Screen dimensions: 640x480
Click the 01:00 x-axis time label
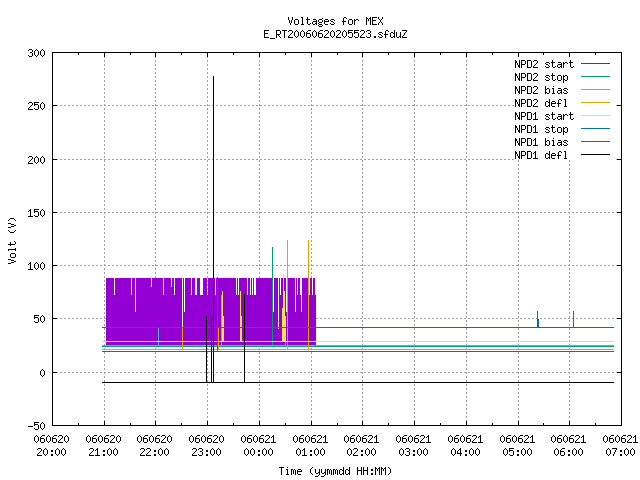click(310, 452)
